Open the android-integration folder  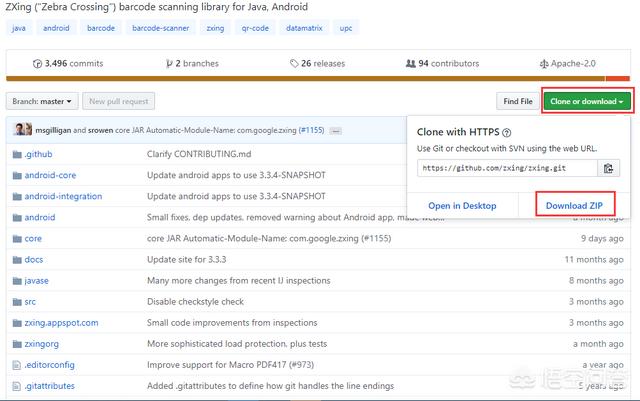[x=63, y=196]
